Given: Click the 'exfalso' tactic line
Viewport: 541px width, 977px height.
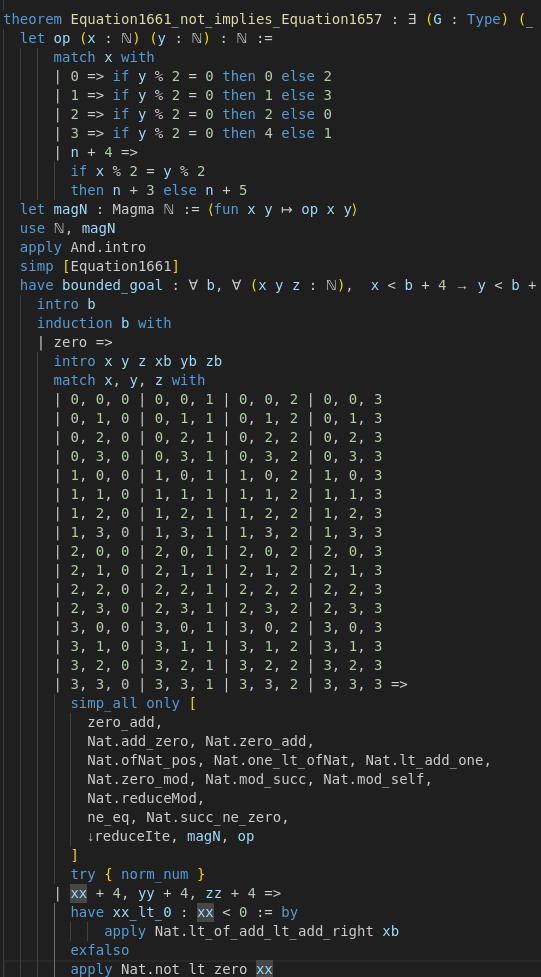Looking at the screenshot, I should 100,950.
